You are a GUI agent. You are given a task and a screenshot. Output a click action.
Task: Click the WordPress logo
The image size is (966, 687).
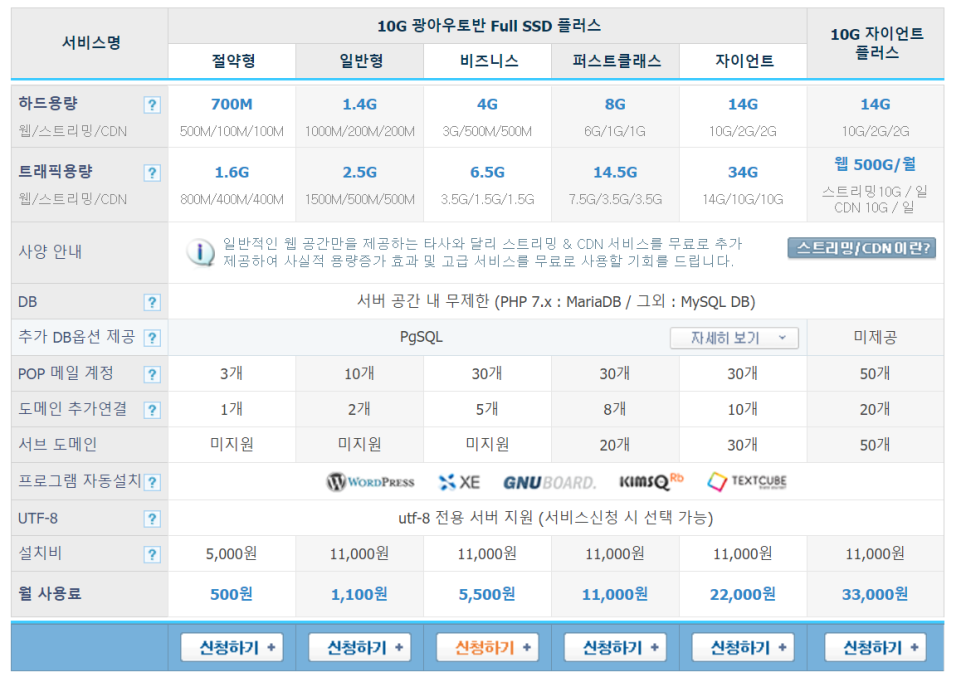coord(370,482)
